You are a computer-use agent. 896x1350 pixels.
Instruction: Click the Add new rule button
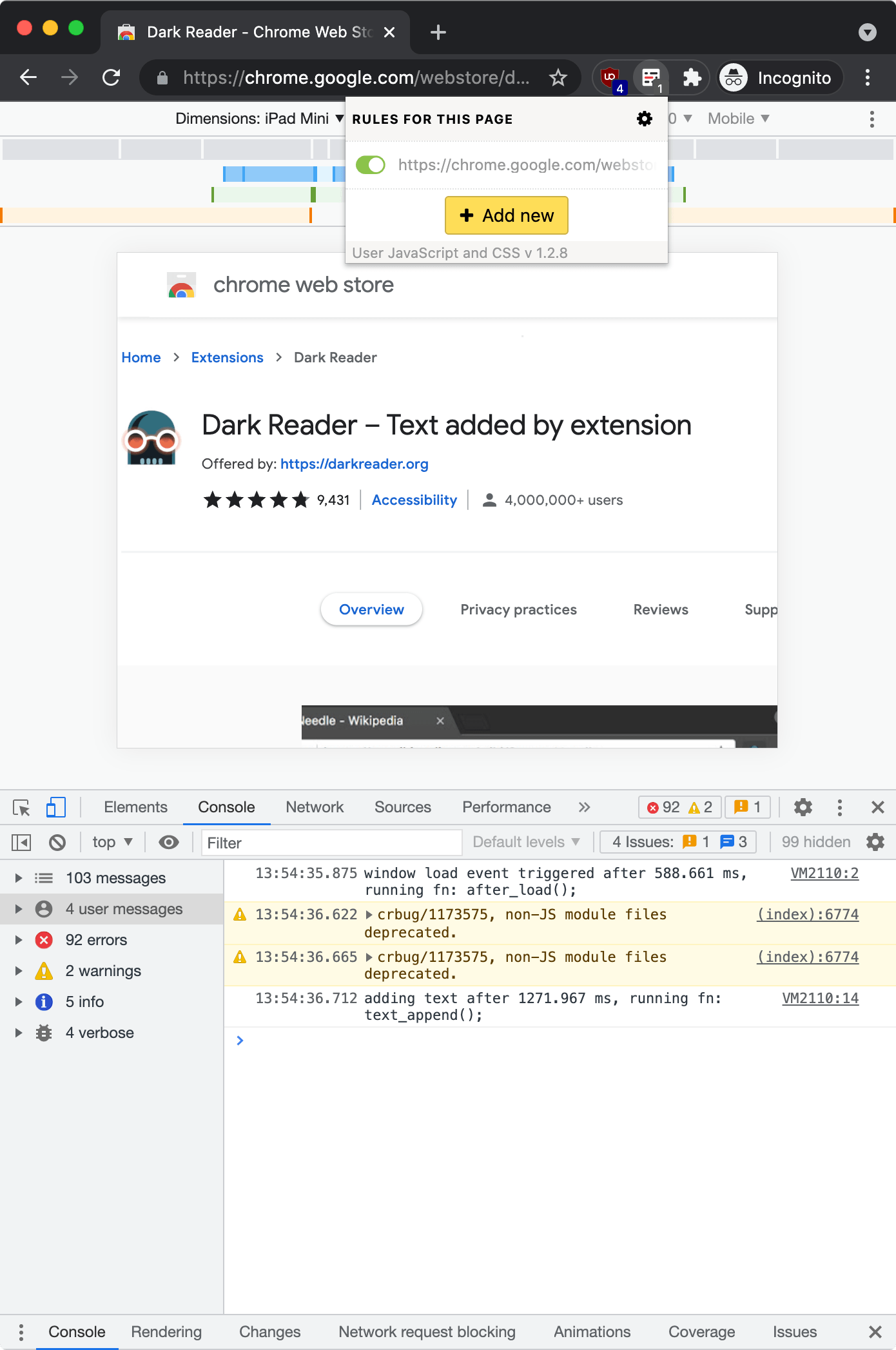pyautogui.click(x=507, y=215)
